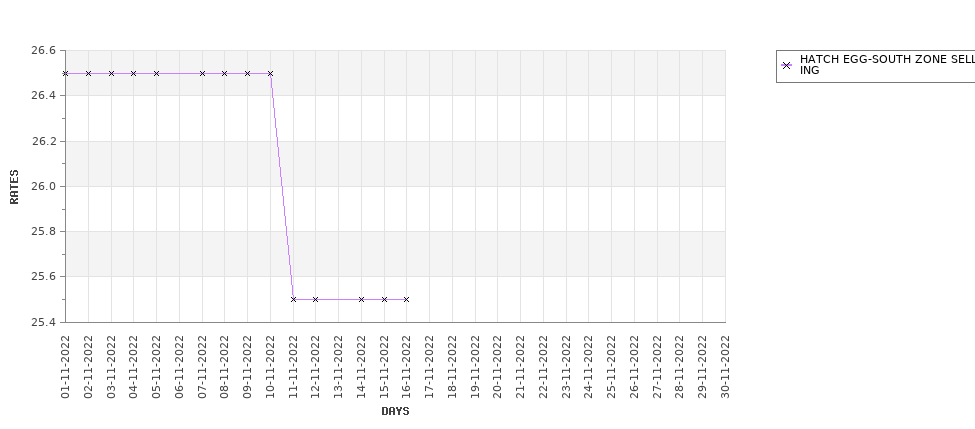Image resolution: width=975 pixels, height=429 pixels.
Task: Click the DAYS axis title
Action: pos(395,411)
